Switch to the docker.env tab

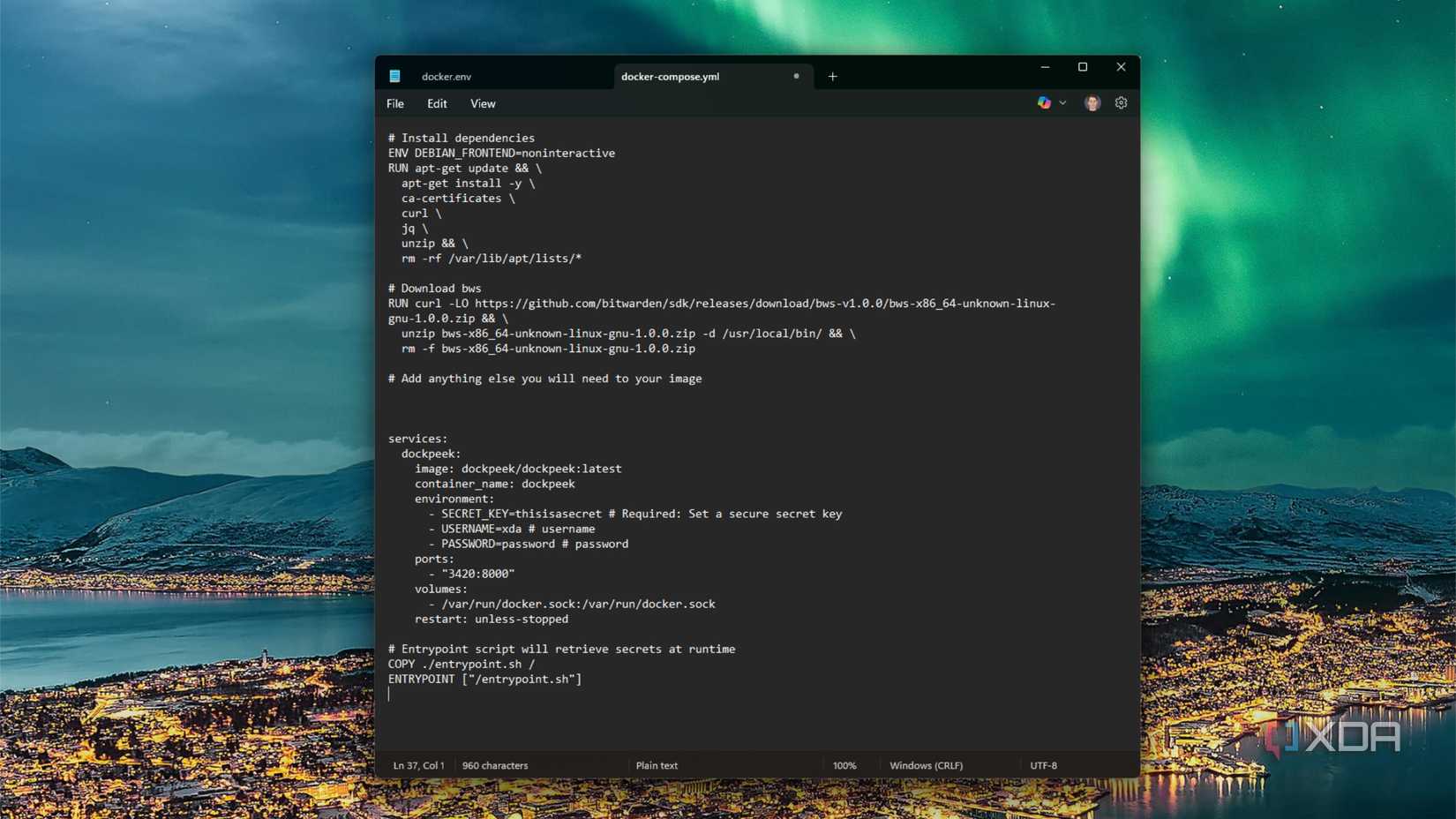coord(447,77)
